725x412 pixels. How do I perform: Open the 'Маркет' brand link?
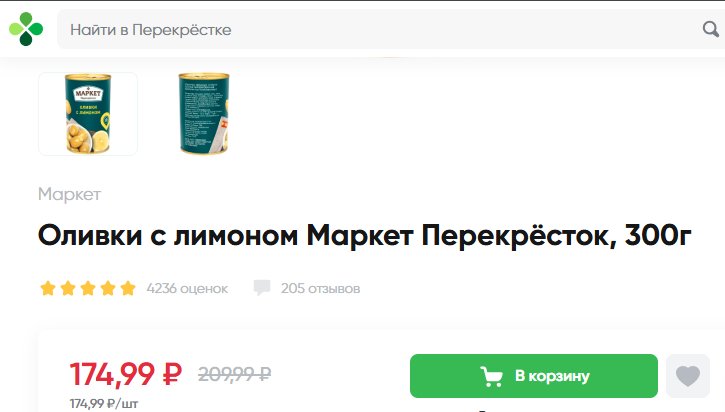(69, 194)
